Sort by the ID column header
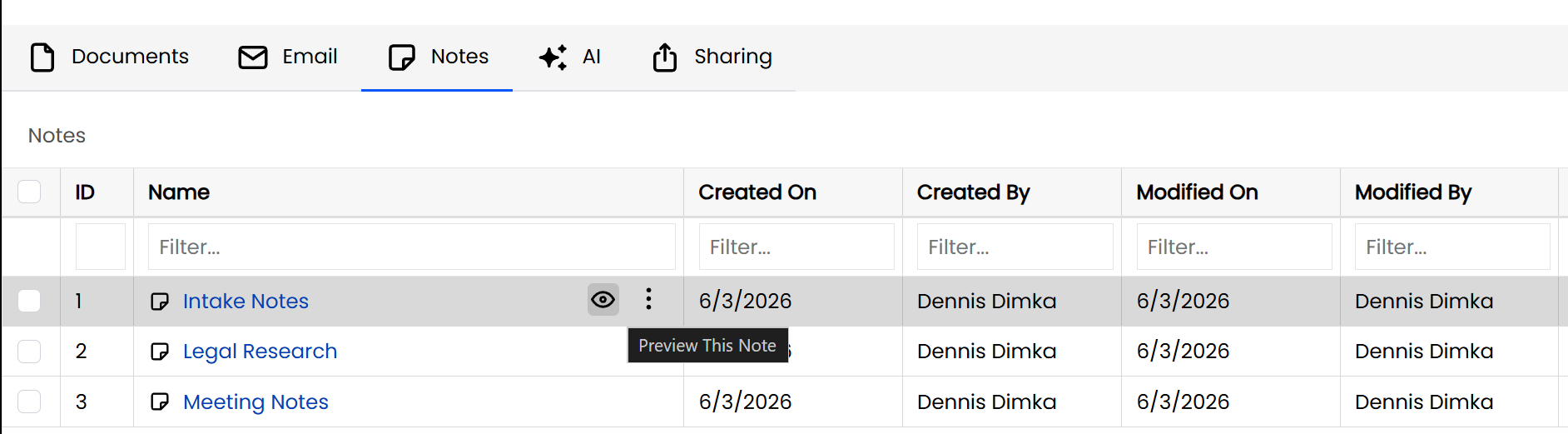This screenshot has width=1568, height=434. point(85,192)
